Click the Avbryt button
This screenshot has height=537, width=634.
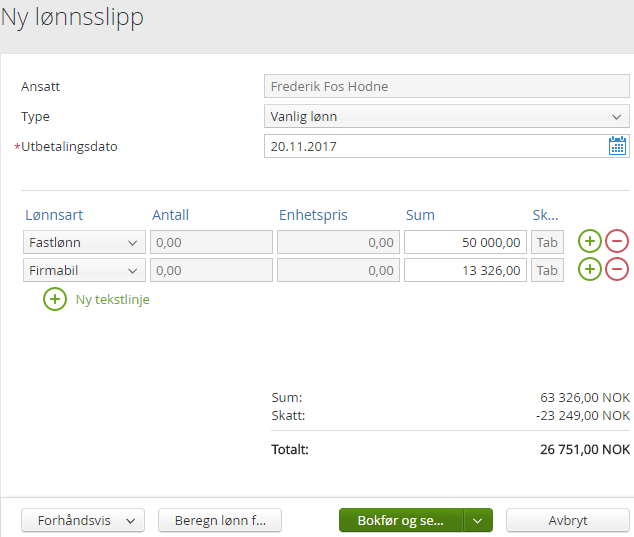pos(568,521)
